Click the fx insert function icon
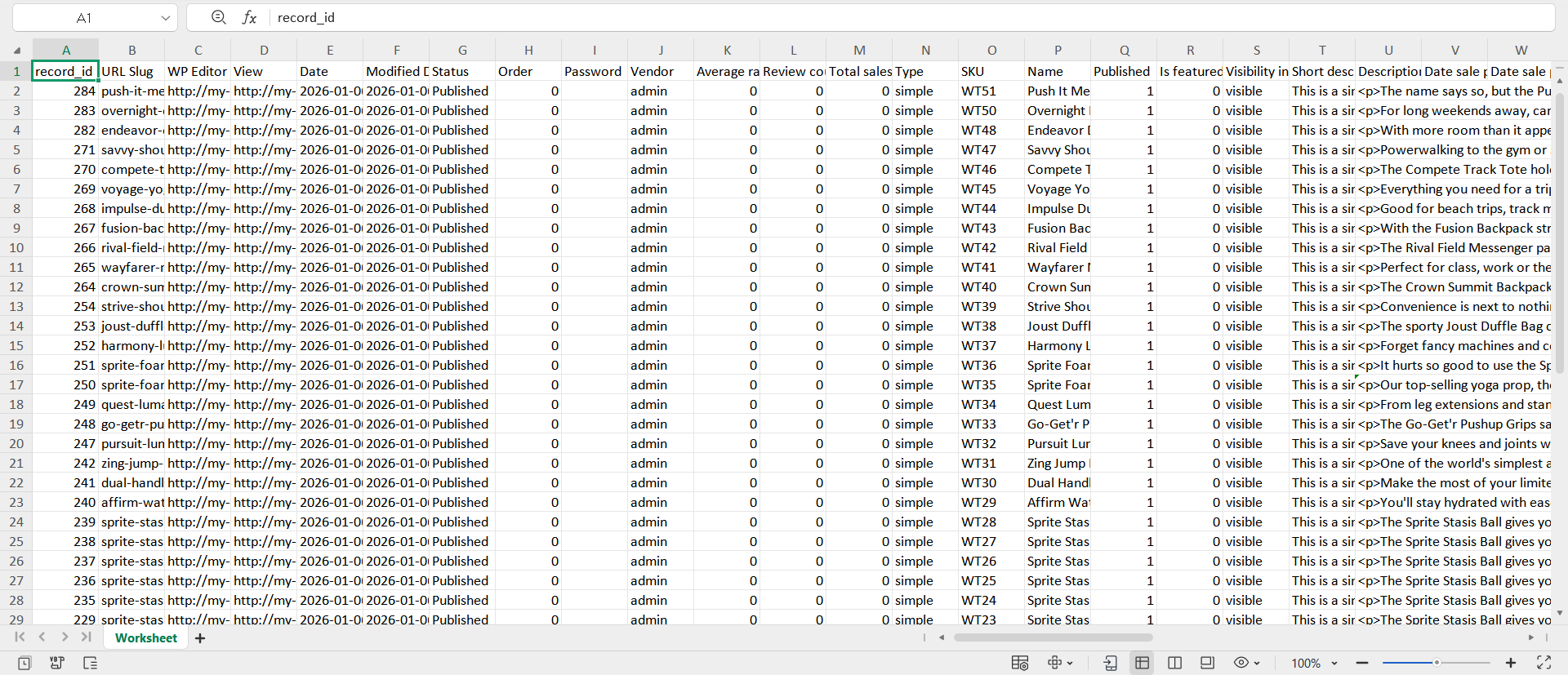Image resolution: width=1568 pixels, height=675 pixels. click(x=250, y=17)
